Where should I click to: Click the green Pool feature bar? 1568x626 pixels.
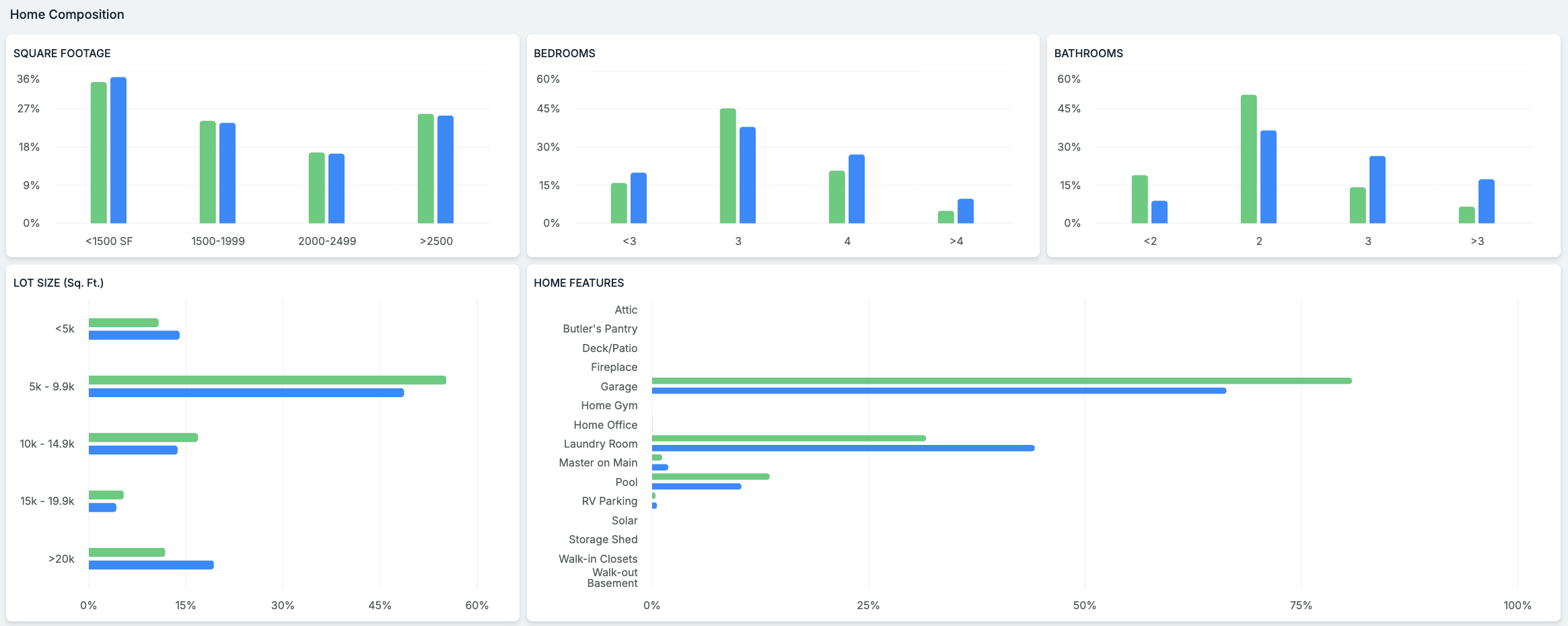(x=711, y=477)
